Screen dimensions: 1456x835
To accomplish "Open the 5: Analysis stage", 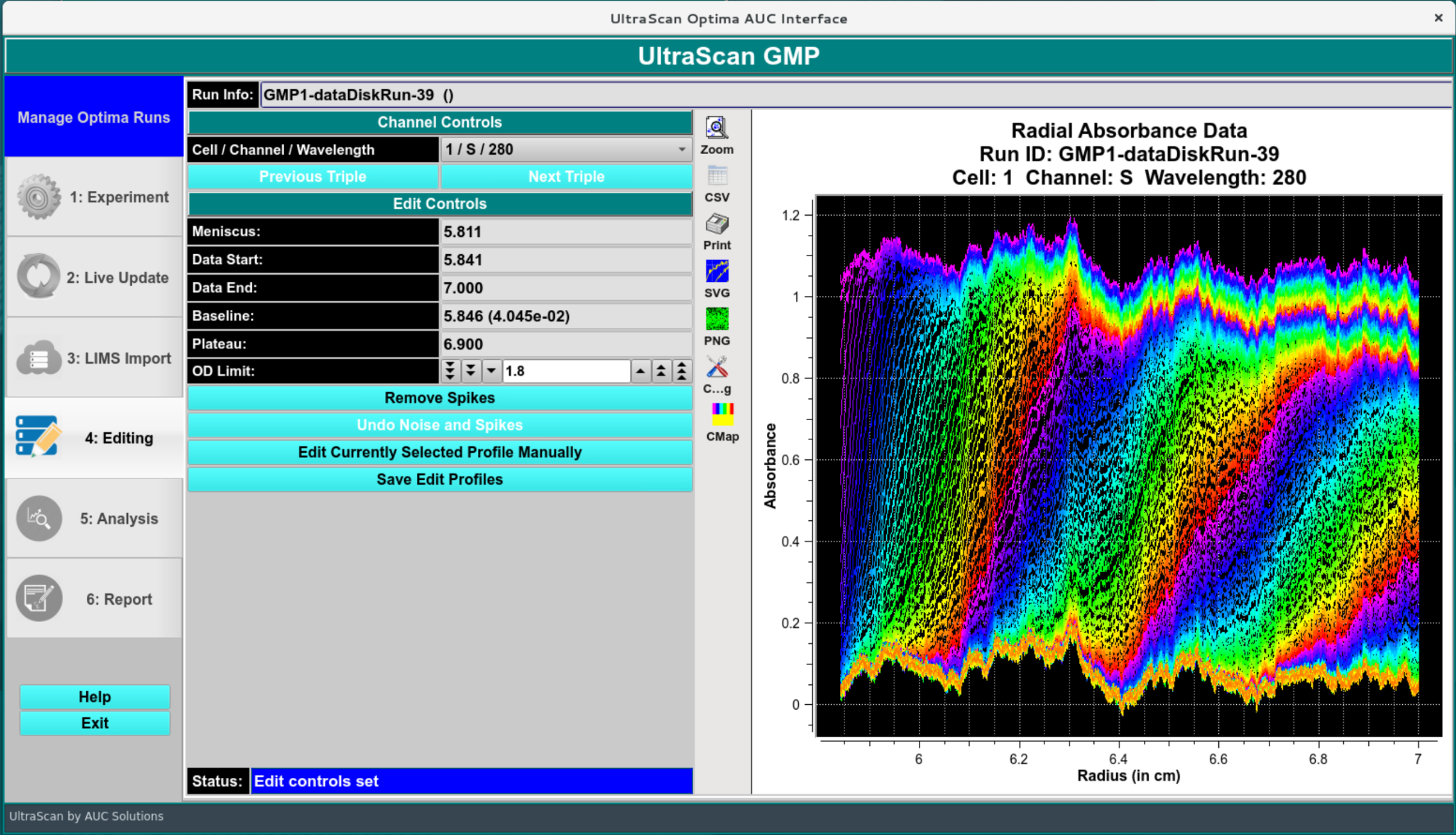I will coord(94,518).
